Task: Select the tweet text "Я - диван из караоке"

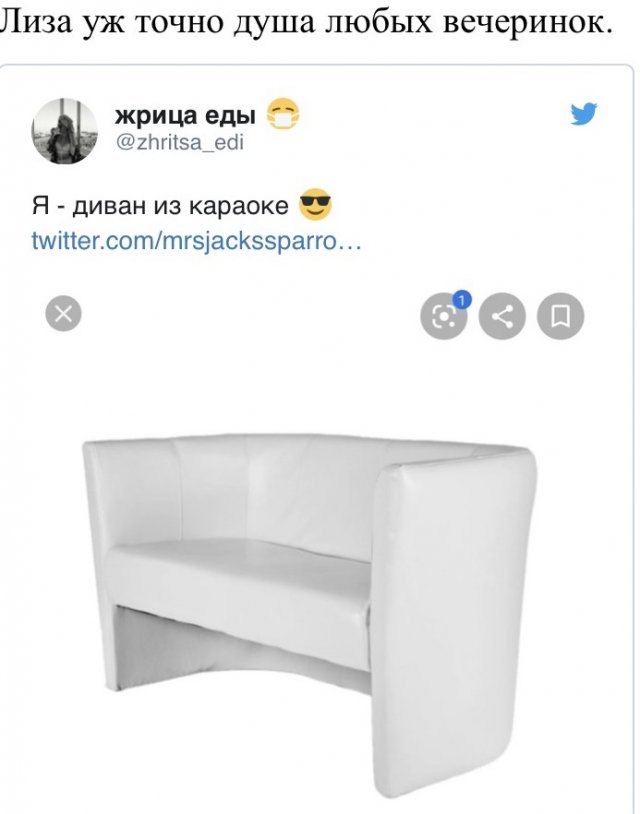Action: [x=160, y=206]
